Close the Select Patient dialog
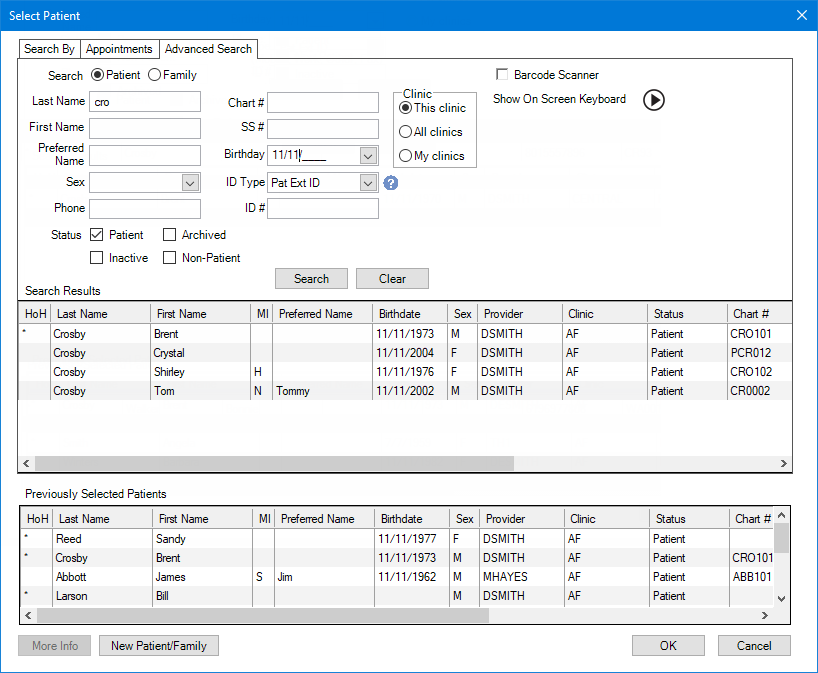Screen dimensions: 818x673 [802, 15]
